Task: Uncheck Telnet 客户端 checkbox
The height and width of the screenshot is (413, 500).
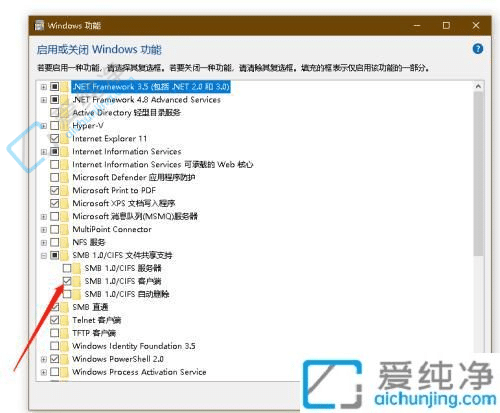Action: pyautogui.click(x=55, y=320)
